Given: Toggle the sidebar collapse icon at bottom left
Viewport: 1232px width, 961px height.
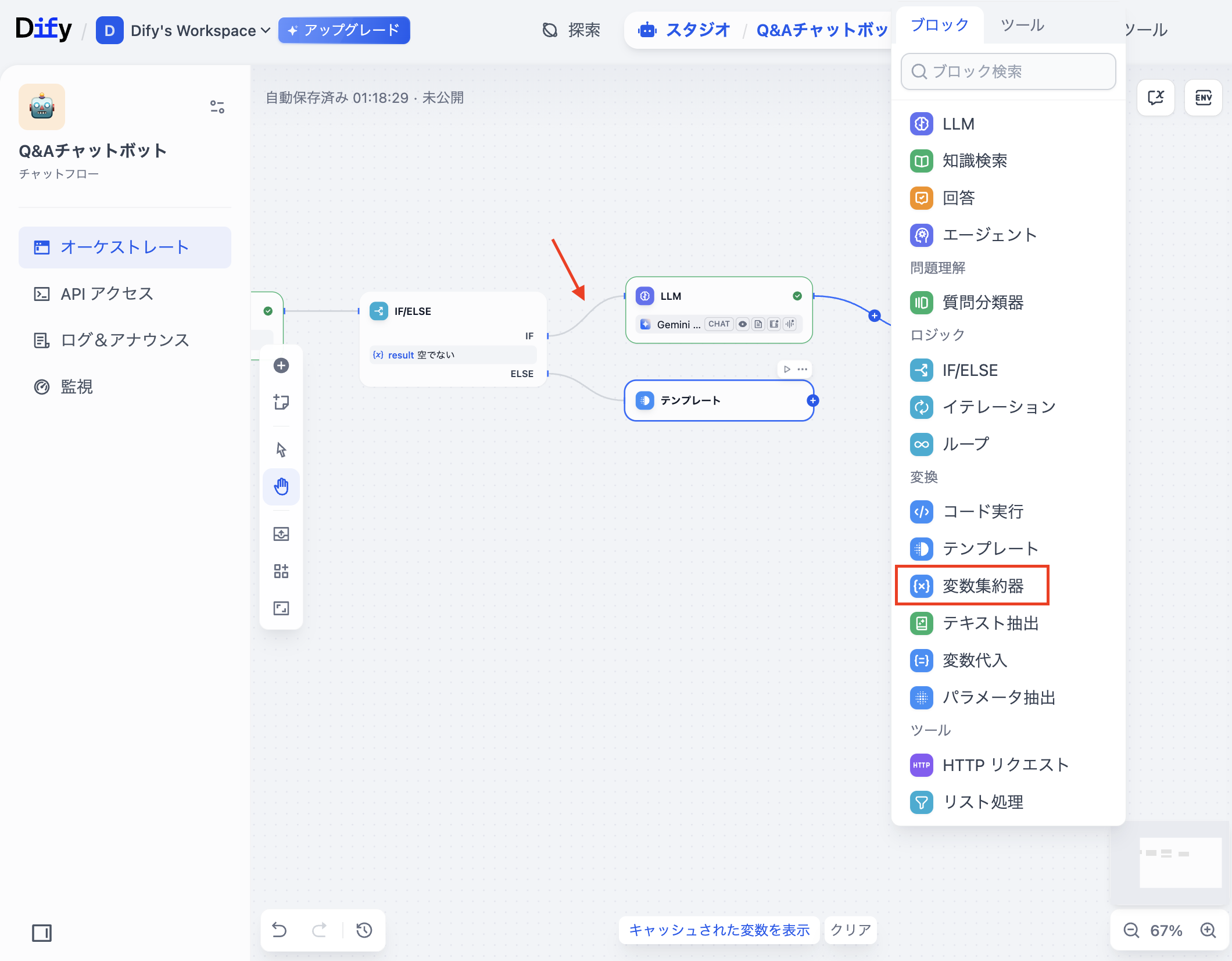Looking at the screenshot, I should 42,933.
